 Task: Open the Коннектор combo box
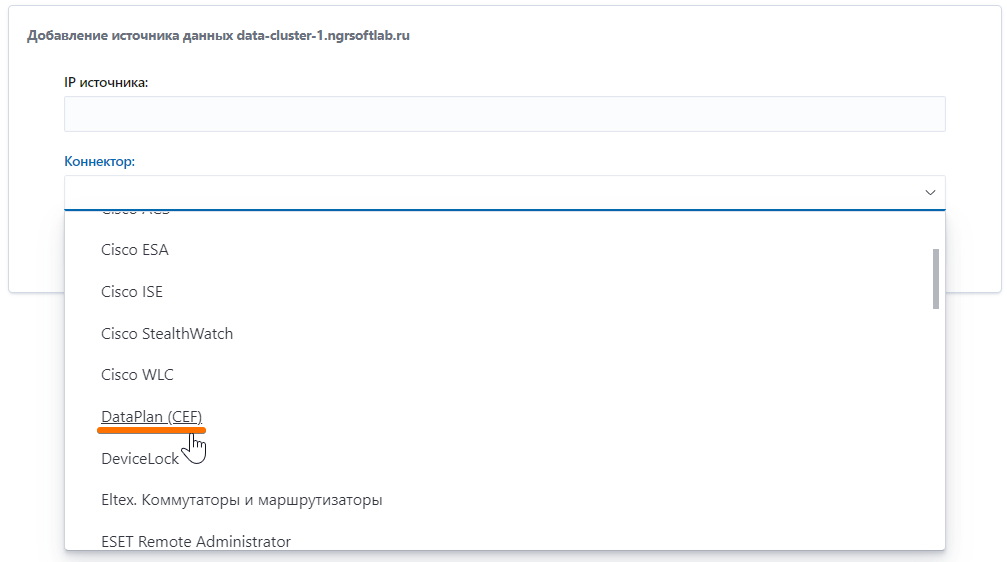pos(504,193)
